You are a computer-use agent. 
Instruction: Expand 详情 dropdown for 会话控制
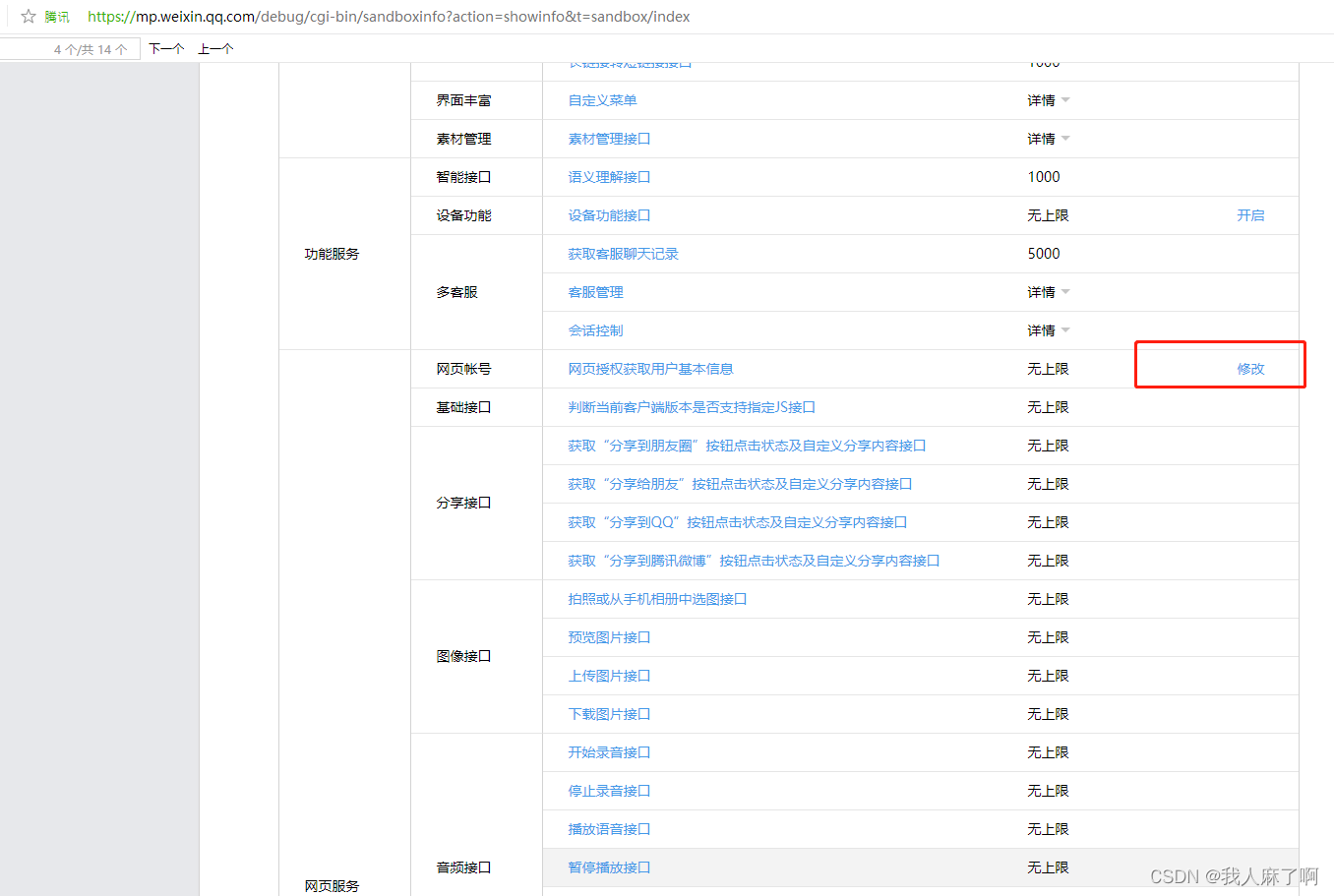[x=1049, y=330]
